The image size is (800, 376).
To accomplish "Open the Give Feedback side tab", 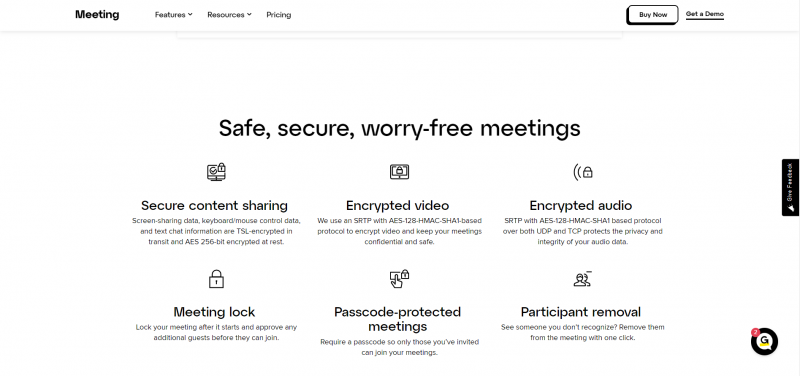I will click(x=790, y=187).
